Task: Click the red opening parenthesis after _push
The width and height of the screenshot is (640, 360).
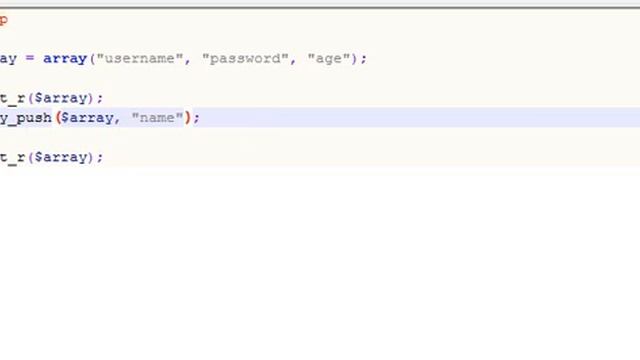Action: [58, 118]
